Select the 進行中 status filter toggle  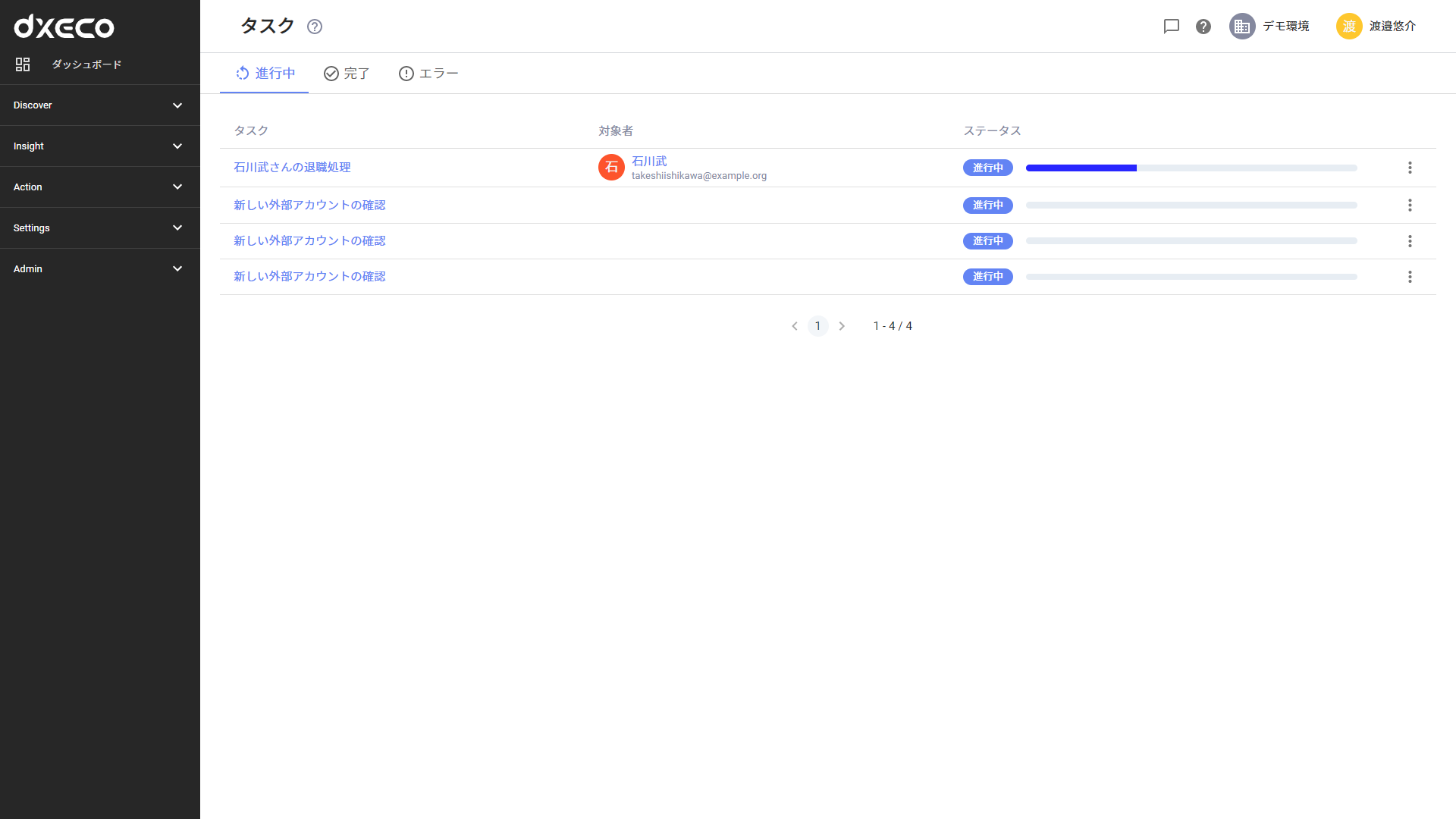pyautogui.click(x=264, y=73)
